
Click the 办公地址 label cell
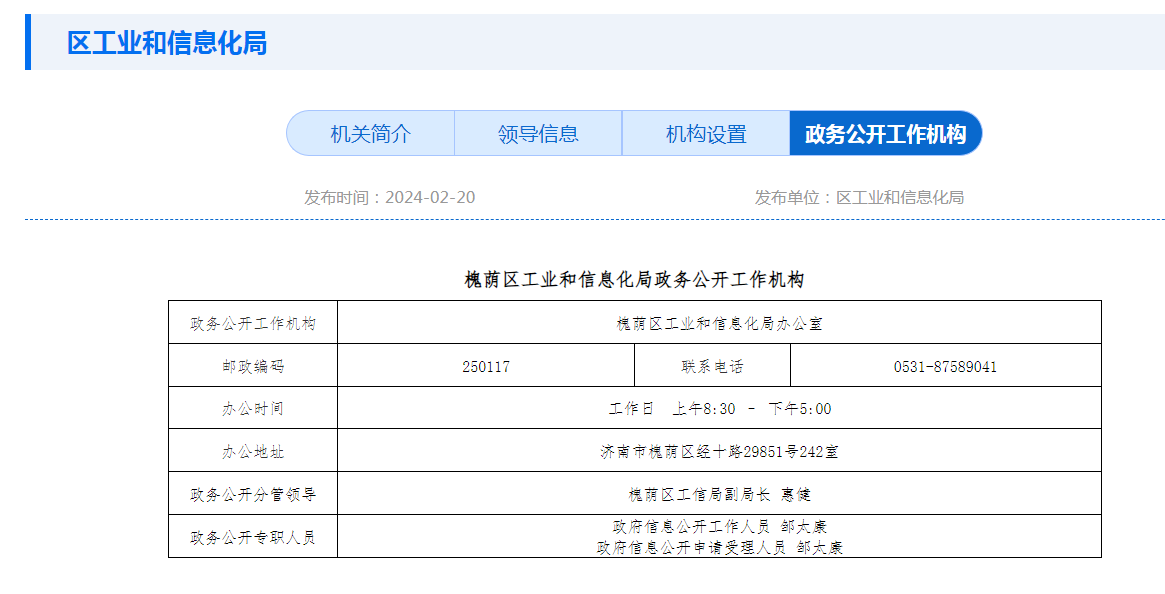(x=253, y=452)
